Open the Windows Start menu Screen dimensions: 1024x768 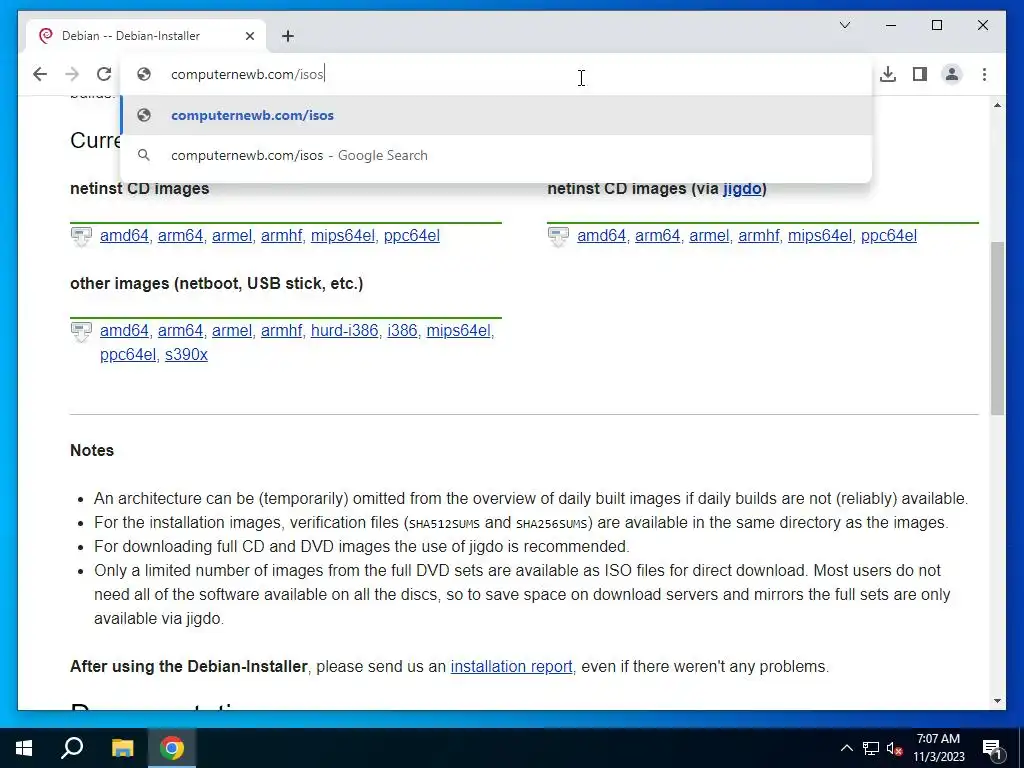(24, 748)
